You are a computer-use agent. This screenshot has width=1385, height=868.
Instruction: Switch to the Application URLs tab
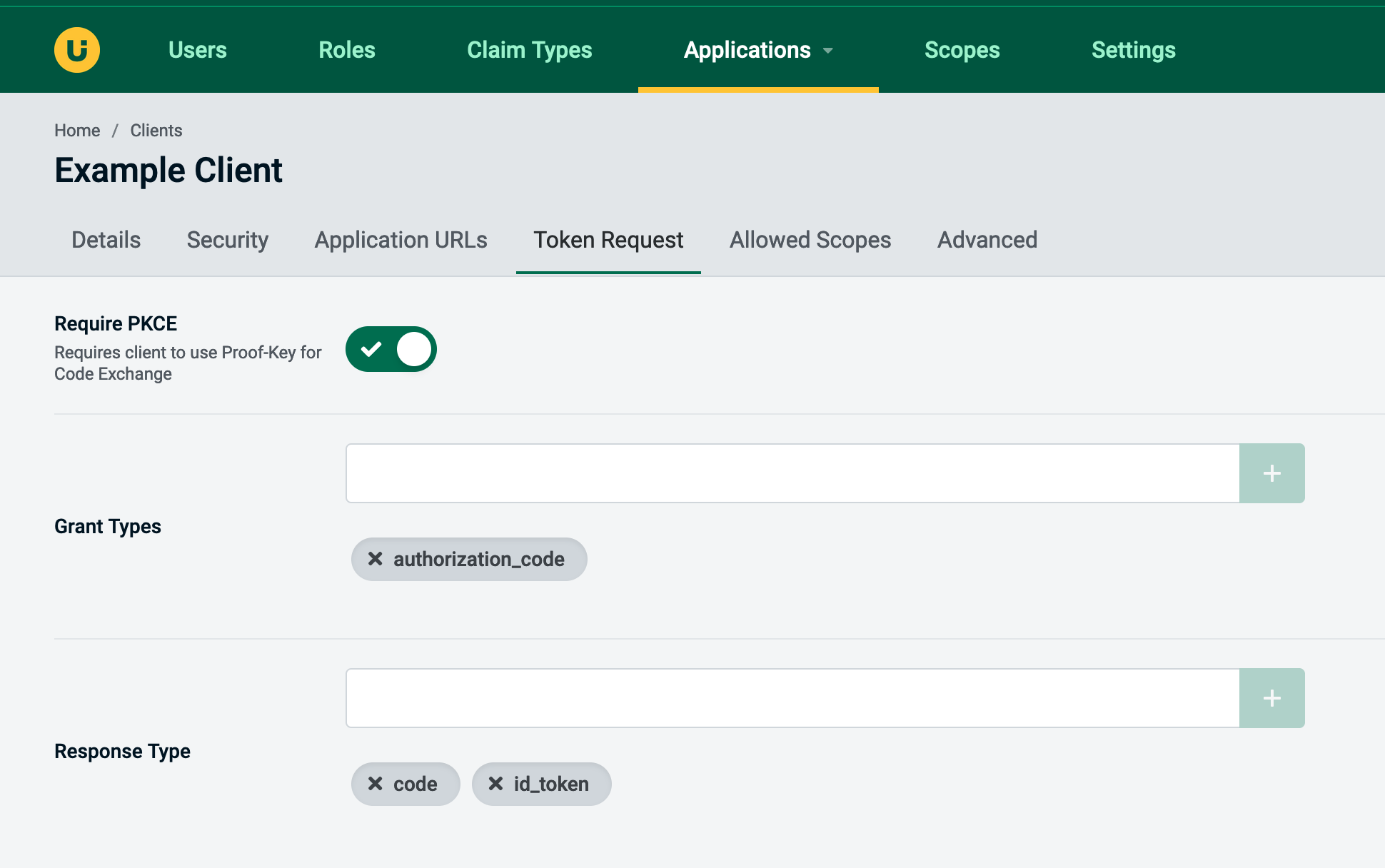click(401, 240)
